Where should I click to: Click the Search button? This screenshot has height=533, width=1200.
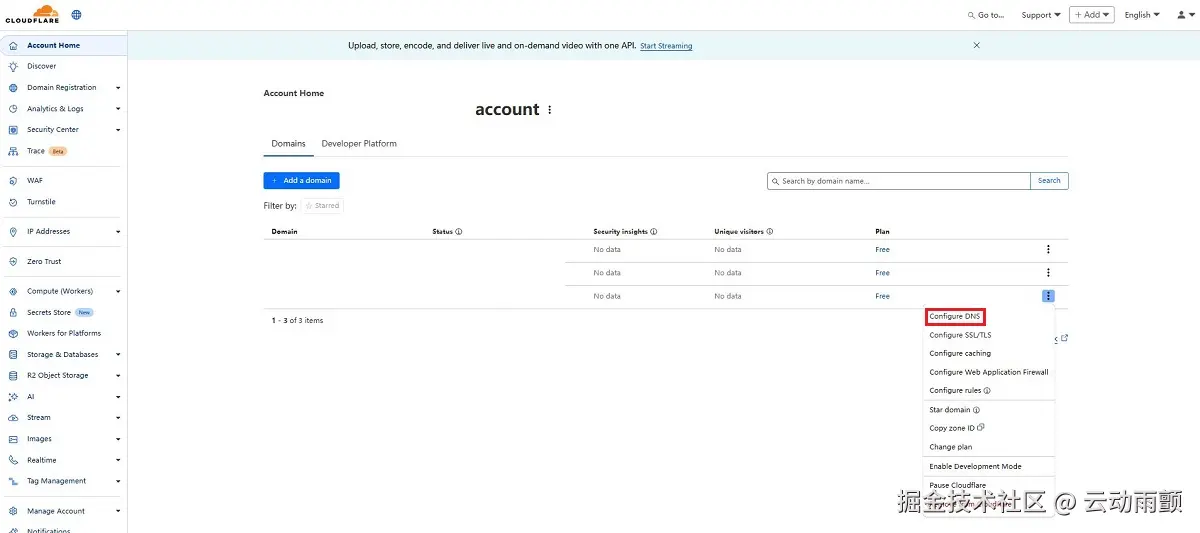(x=1049, y=181)
